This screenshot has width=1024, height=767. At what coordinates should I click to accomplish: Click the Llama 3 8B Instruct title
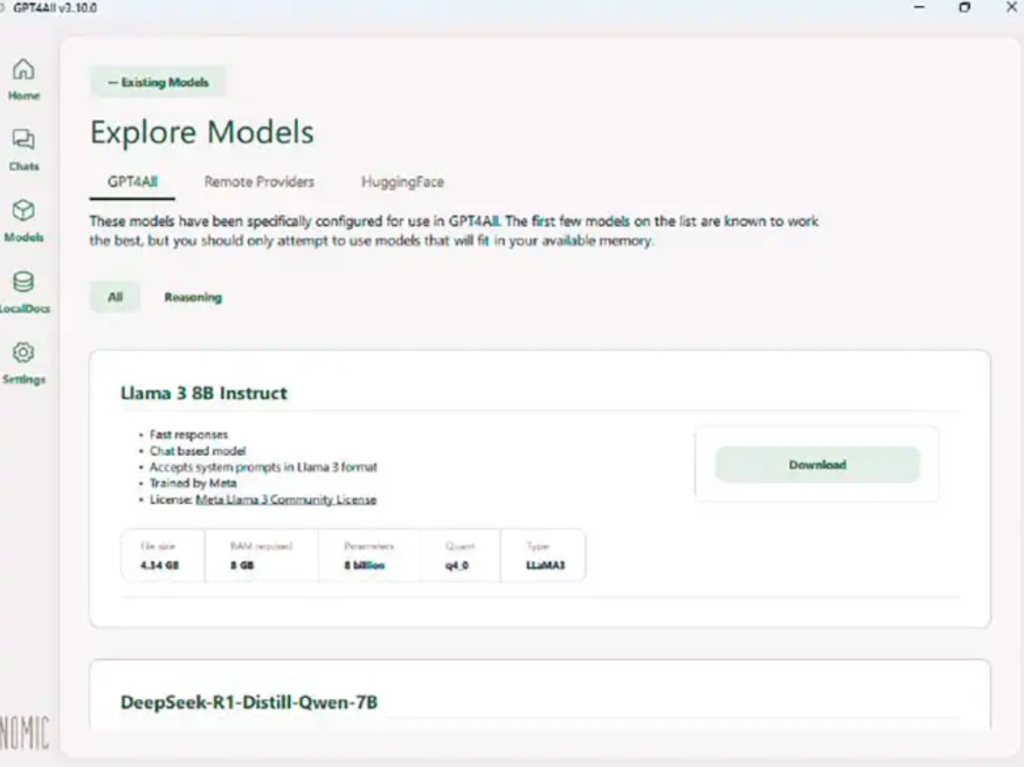204,393
